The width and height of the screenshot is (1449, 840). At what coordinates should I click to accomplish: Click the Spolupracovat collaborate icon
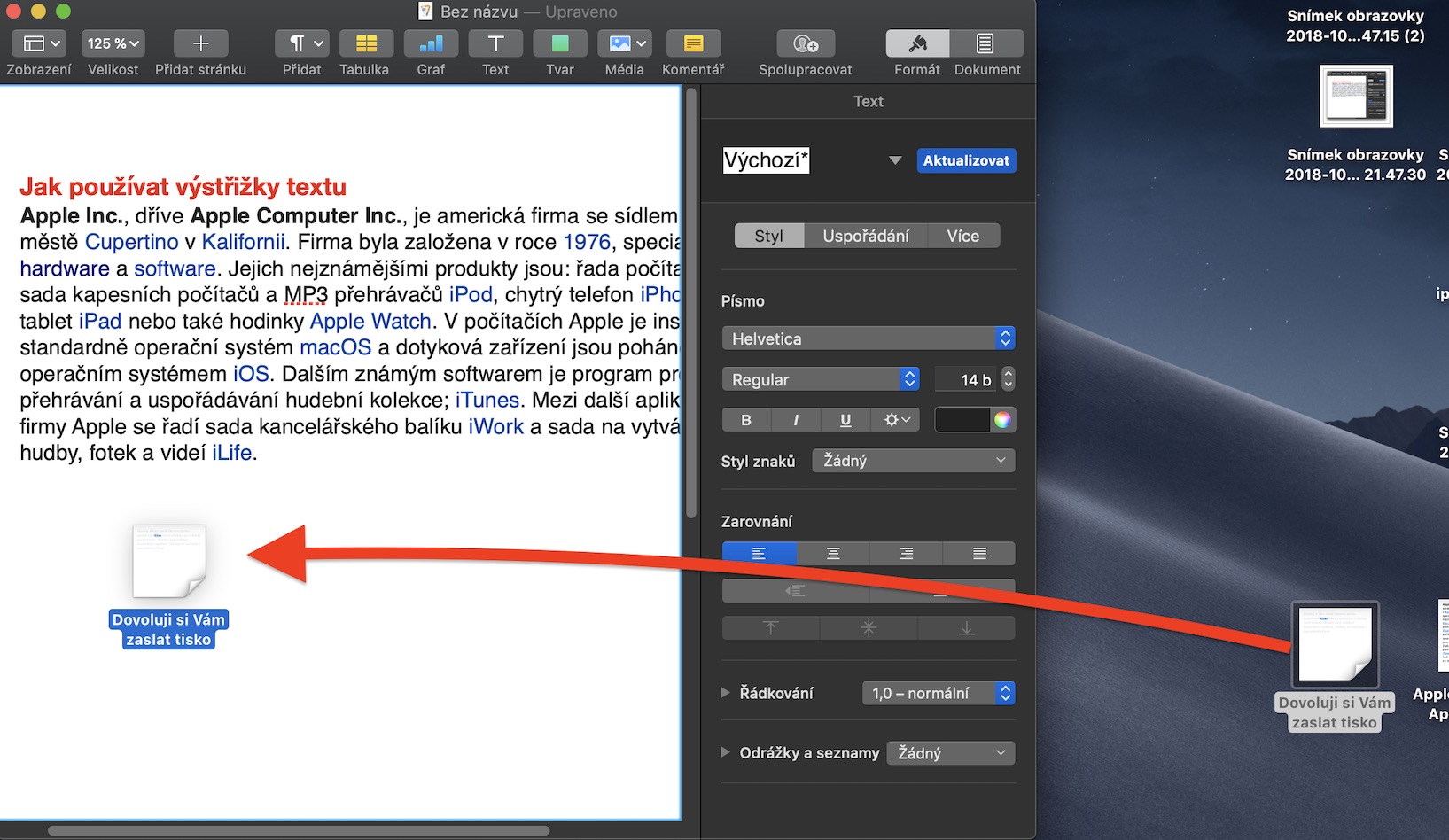tap(806, 43)
